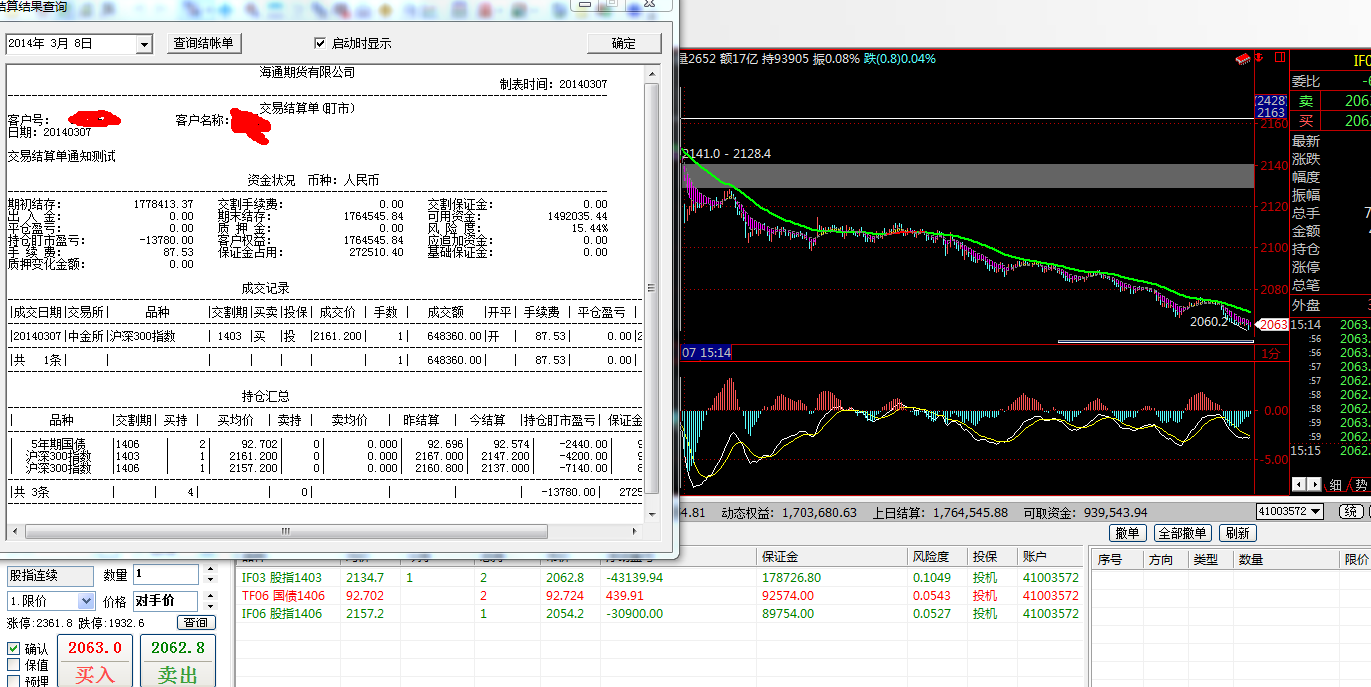
Task: Click the right scroll arrow under the tick list
Action: 1315,484
